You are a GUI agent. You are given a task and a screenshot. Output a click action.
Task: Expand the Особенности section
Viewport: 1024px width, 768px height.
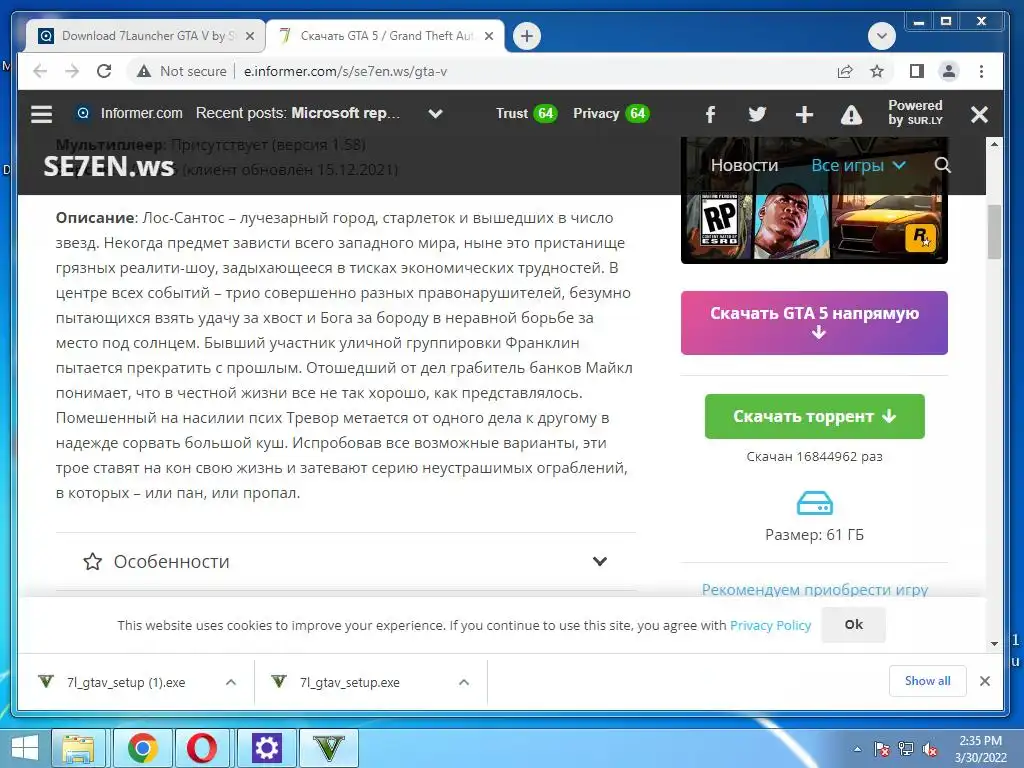tap(345, 562)
